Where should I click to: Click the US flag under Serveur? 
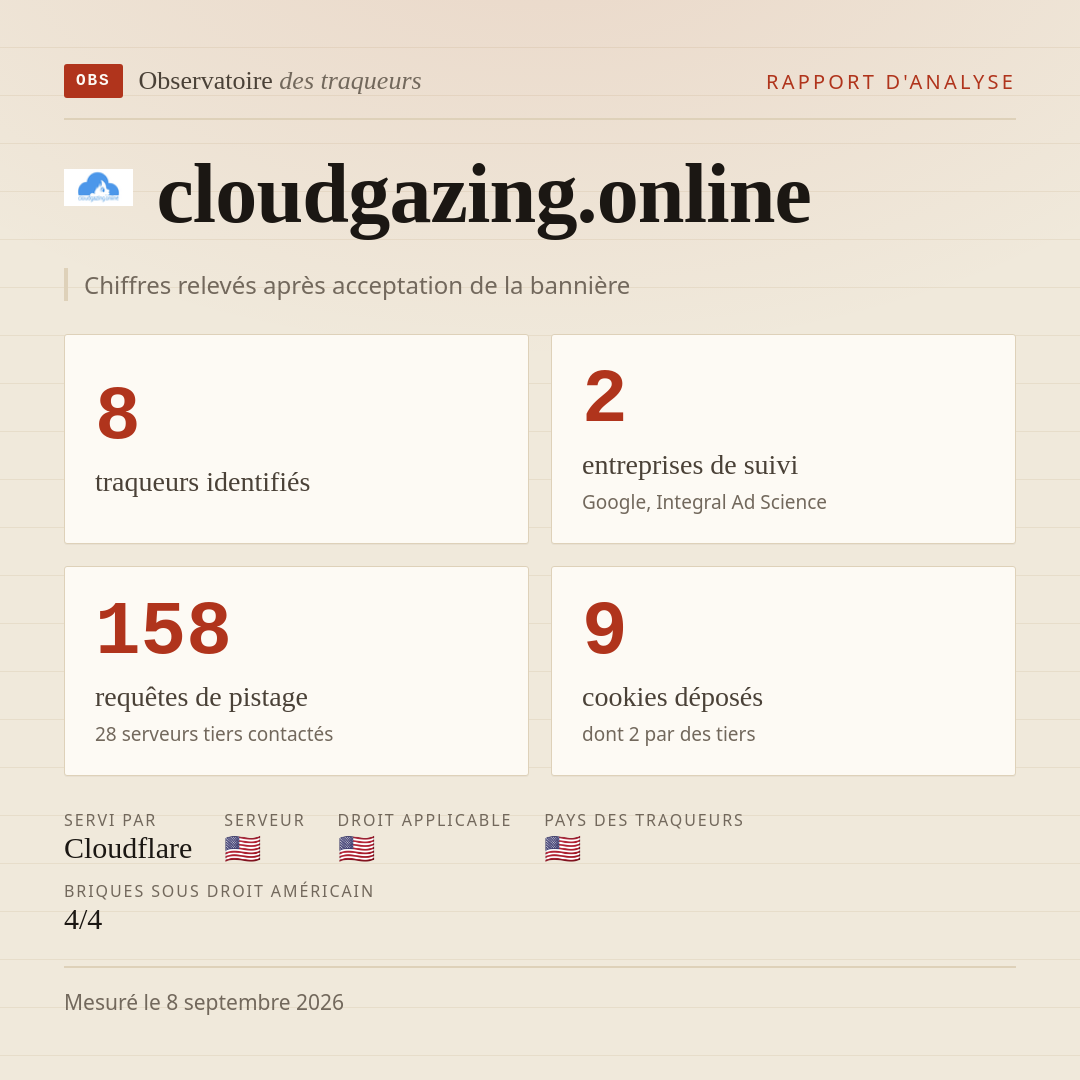tap(242, 849)
